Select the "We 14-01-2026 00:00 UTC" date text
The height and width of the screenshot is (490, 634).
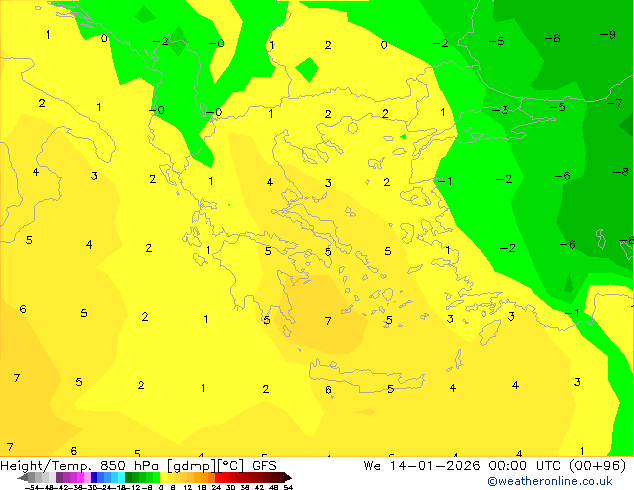(464, 466)
